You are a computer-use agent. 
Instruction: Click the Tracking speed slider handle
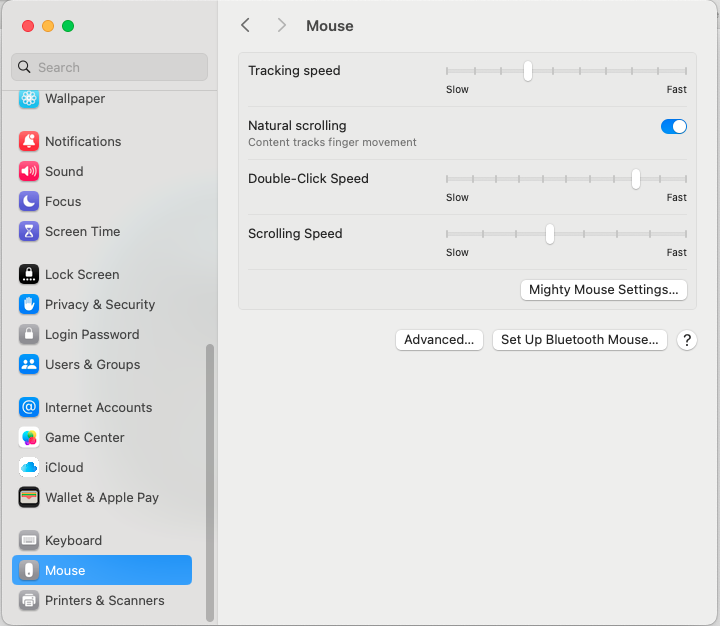[528, 71]
